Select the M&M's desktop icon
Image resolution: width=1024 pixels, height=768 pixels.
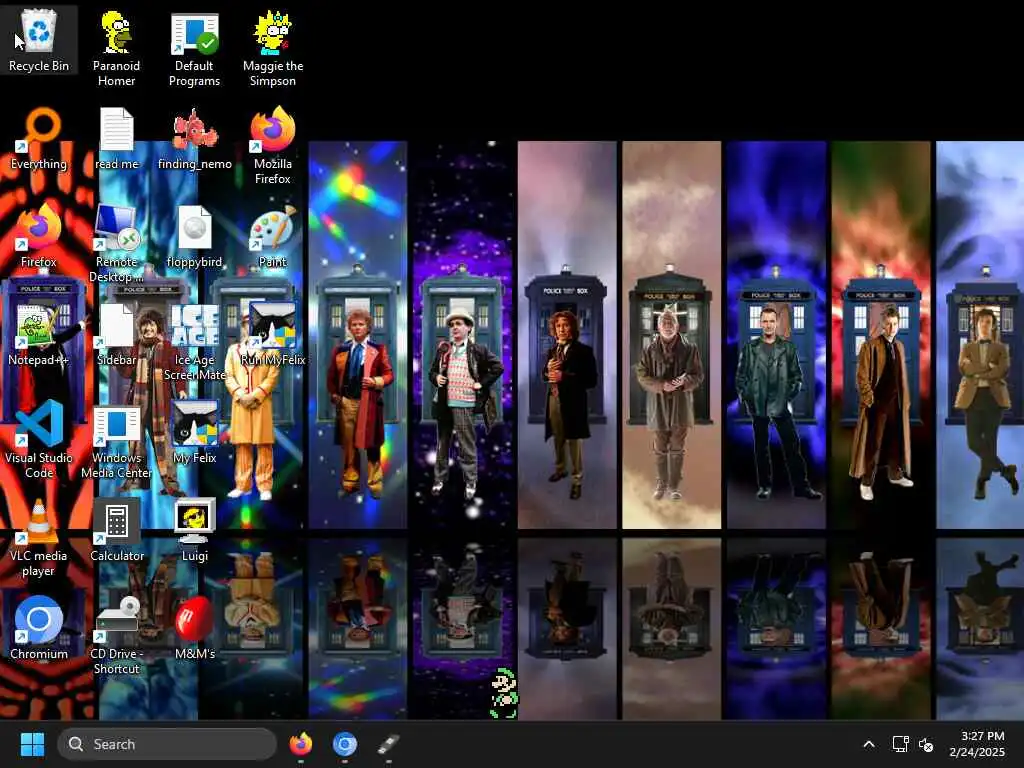click(194, 628)
